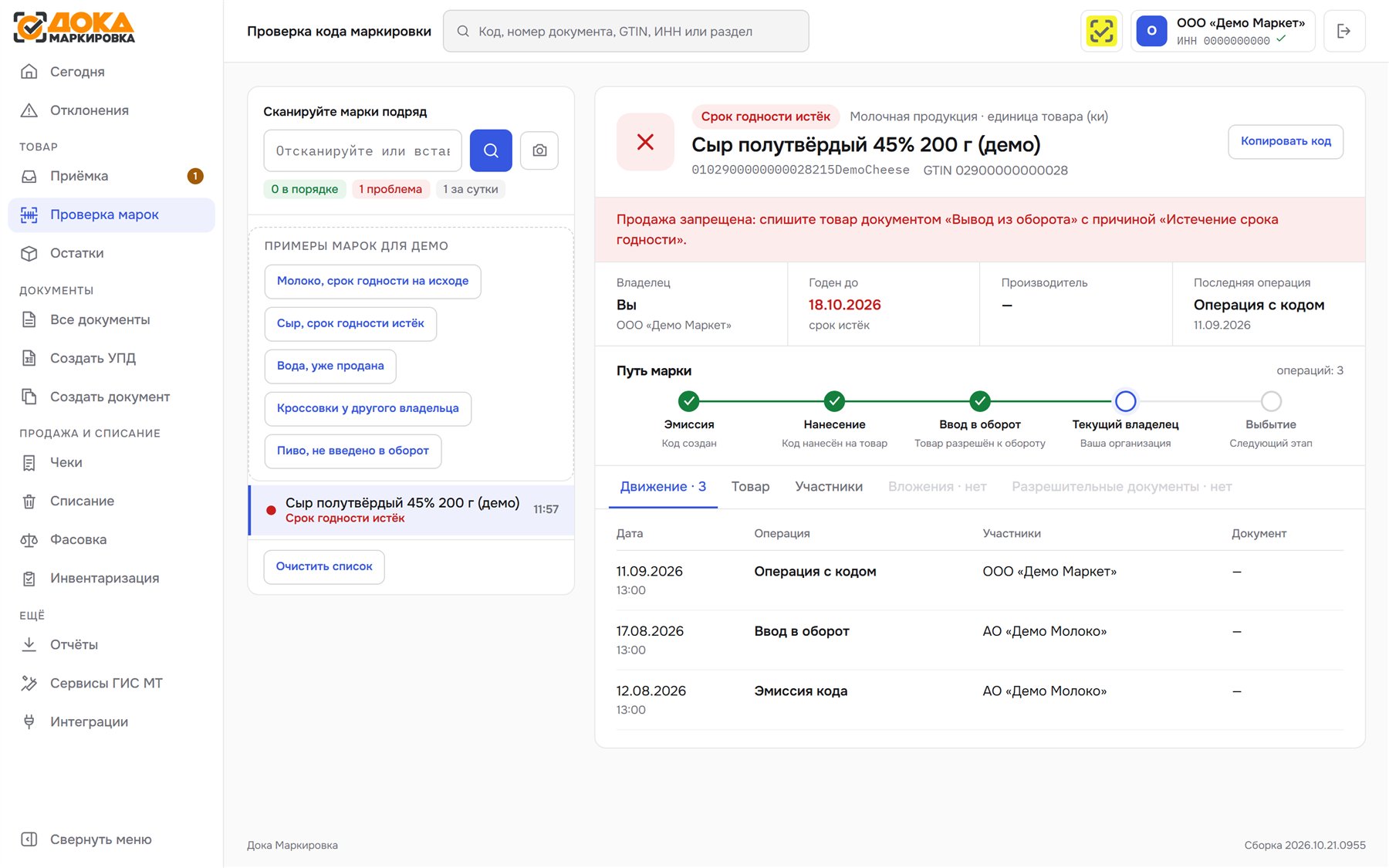Click the camera scan icon button
Image resolution: width=1389 pixels, height=868 pixels.
coord(539,150)
